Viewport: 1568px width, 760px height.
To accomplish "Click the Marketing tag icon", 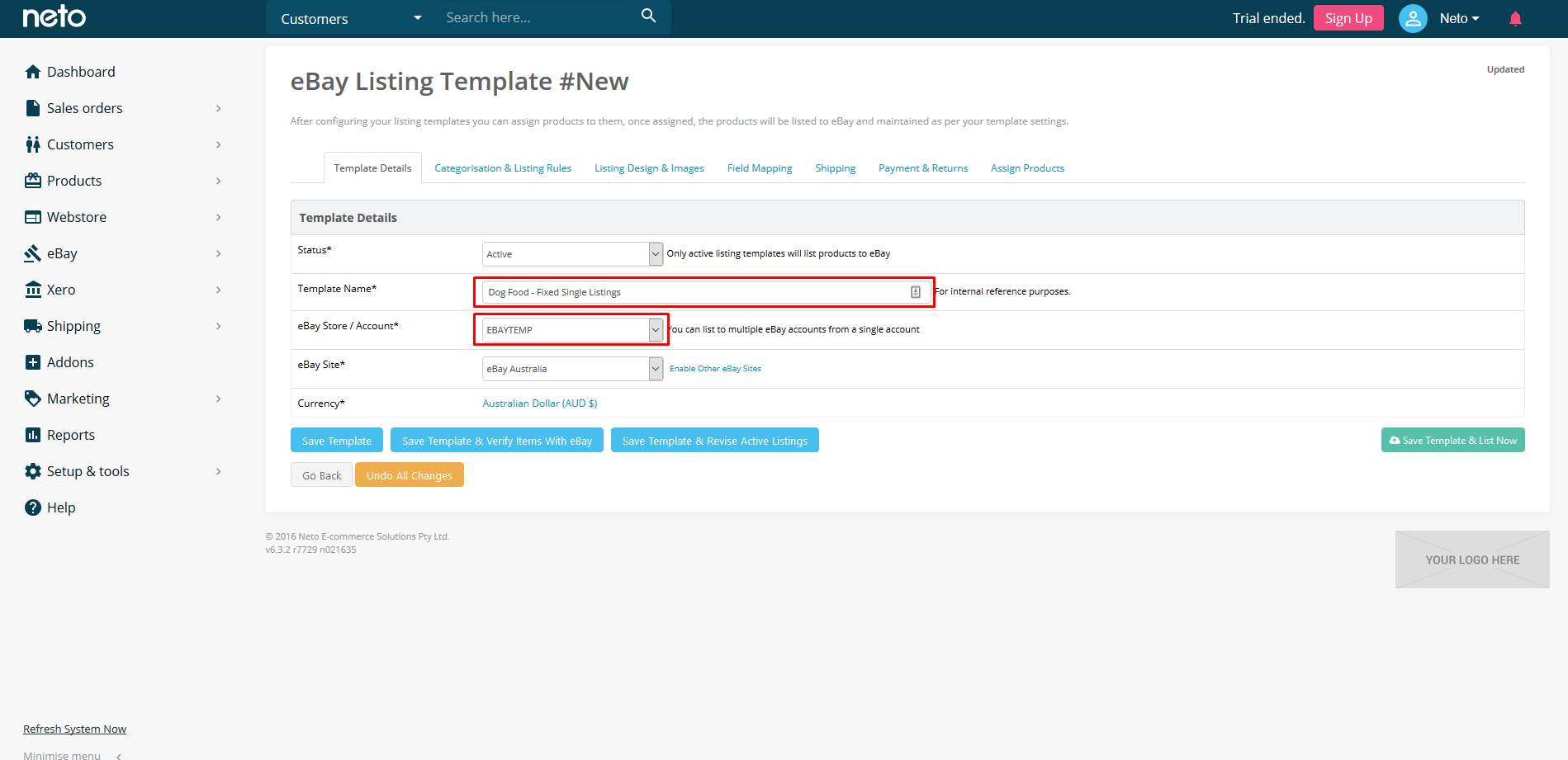I will (x=33, y=399).
